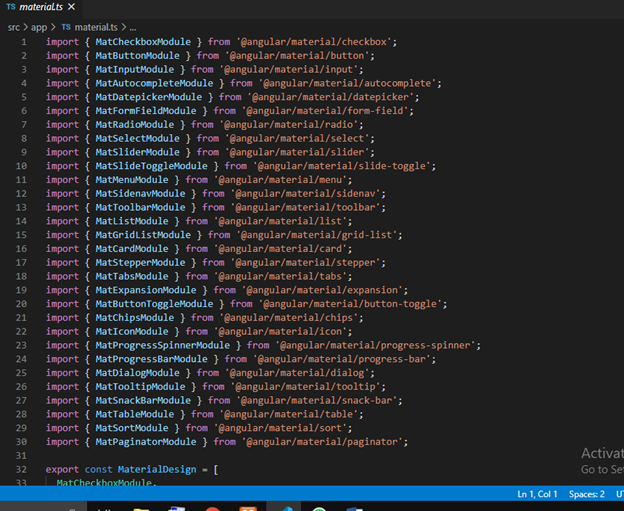The image size is (624, 511).
Task: Click MatTableModule identifier on line 28
Action: (x=135, y=414)
